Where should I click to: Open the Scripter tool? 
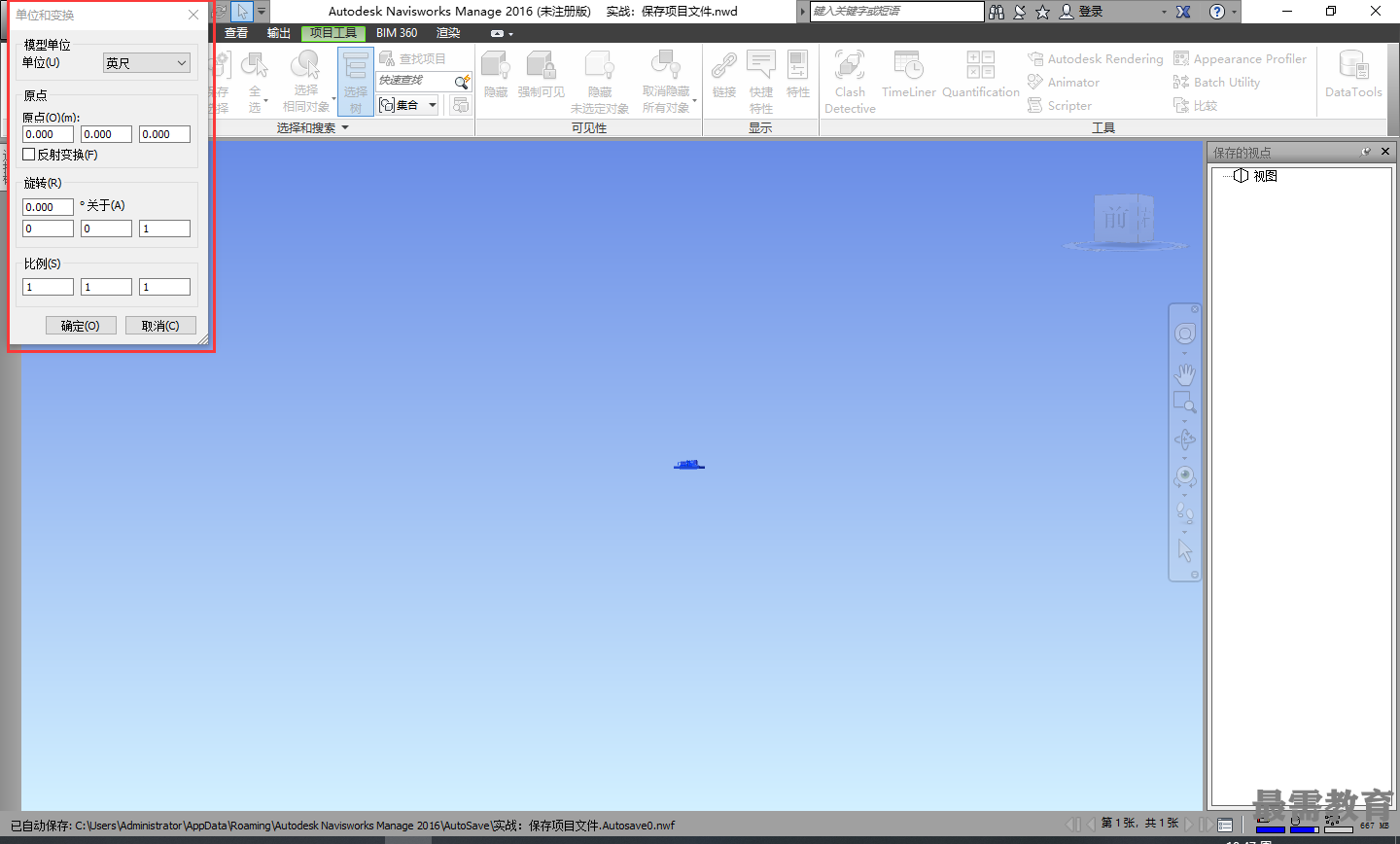1060,106
